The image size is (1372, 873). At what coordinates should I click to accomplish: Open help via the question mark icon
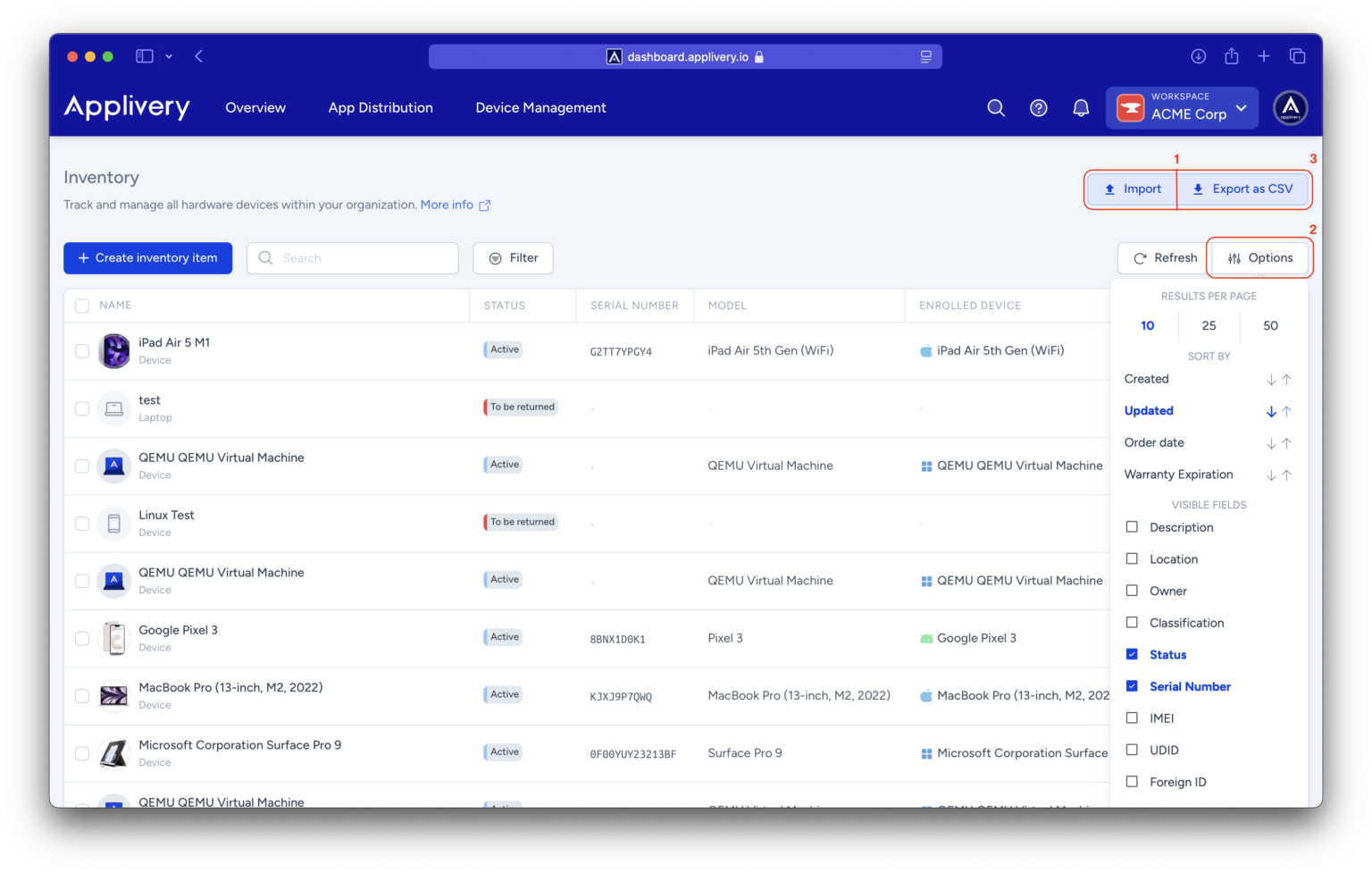[x=1038, y=107]
